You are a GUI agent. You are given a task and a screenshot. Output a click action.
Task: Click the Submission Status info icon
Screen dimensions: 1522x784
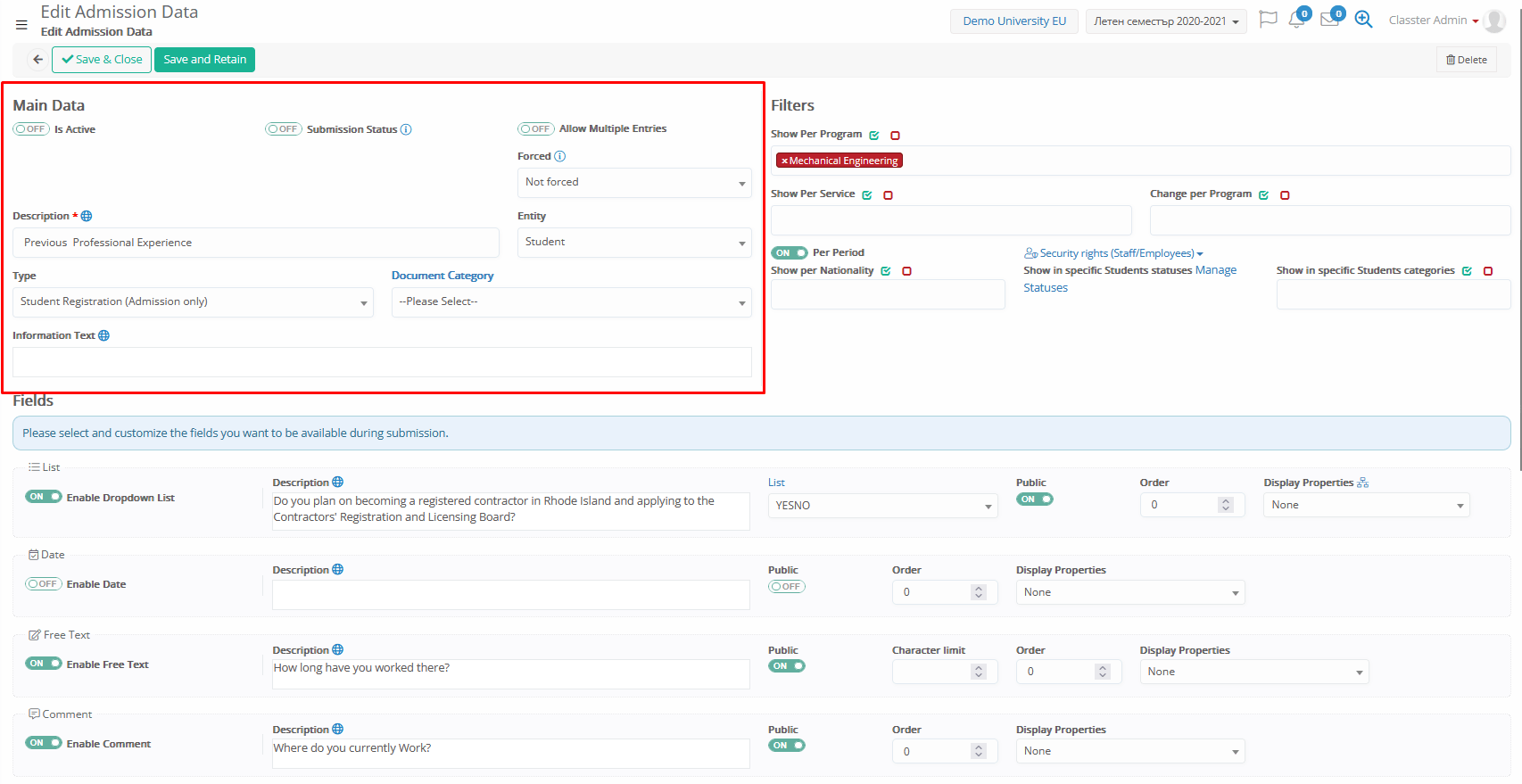click(406, 129)
